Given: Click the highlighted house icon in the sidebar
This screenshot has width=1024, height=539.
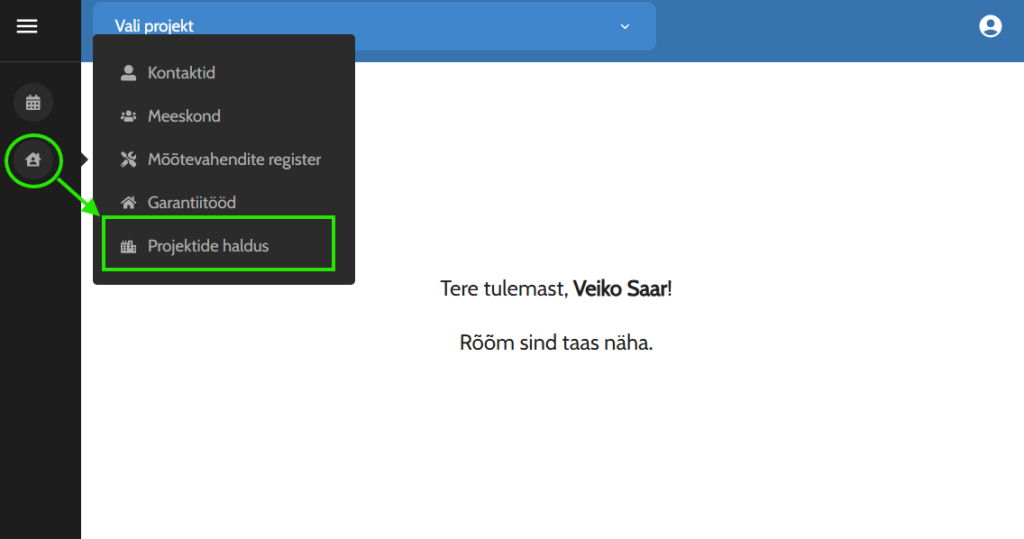Looking at the screenshot, I should pyautogui.click(x=33, y=159).
